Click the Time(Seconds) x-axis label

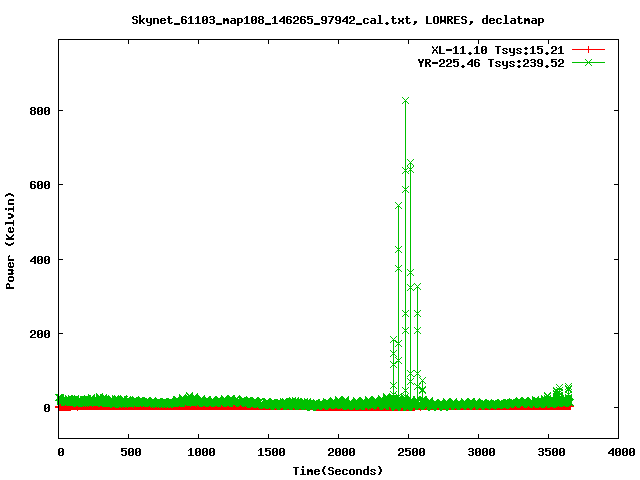point(338,470)
